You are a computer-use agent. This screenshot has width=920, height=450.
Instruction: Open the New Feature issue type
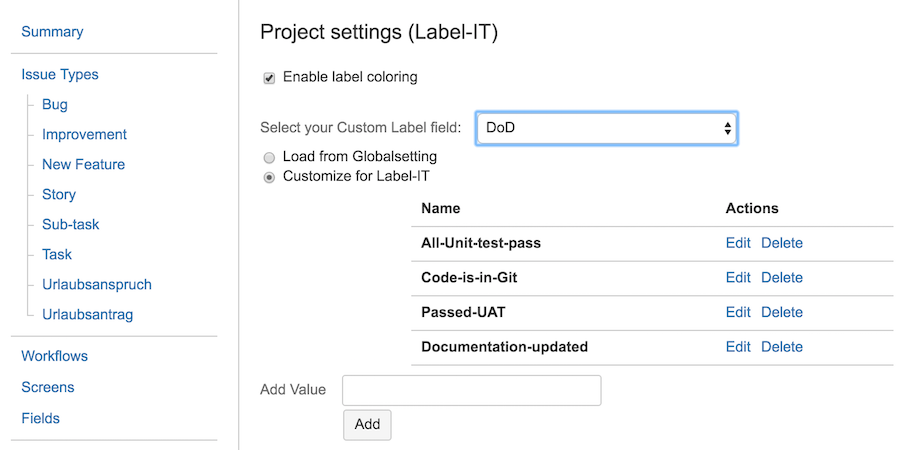point(83,165)
